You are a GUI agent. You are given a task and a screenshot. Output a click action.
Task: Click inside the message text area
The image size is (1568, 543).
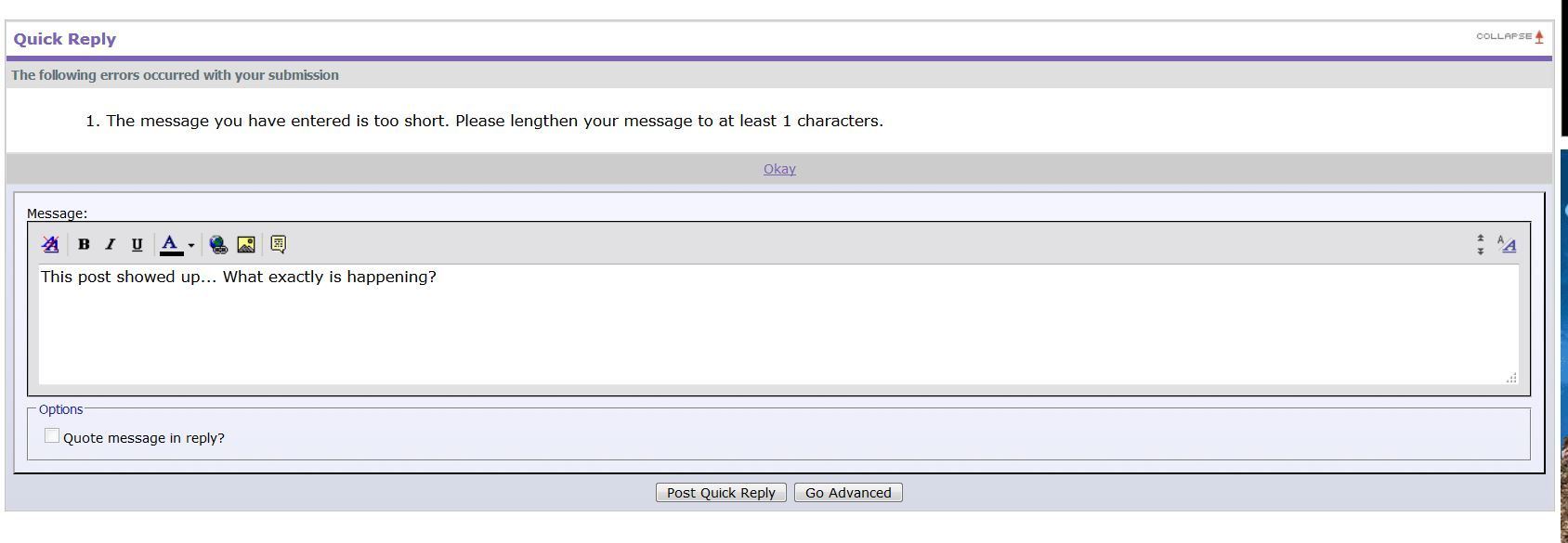(x=778, y=325)
